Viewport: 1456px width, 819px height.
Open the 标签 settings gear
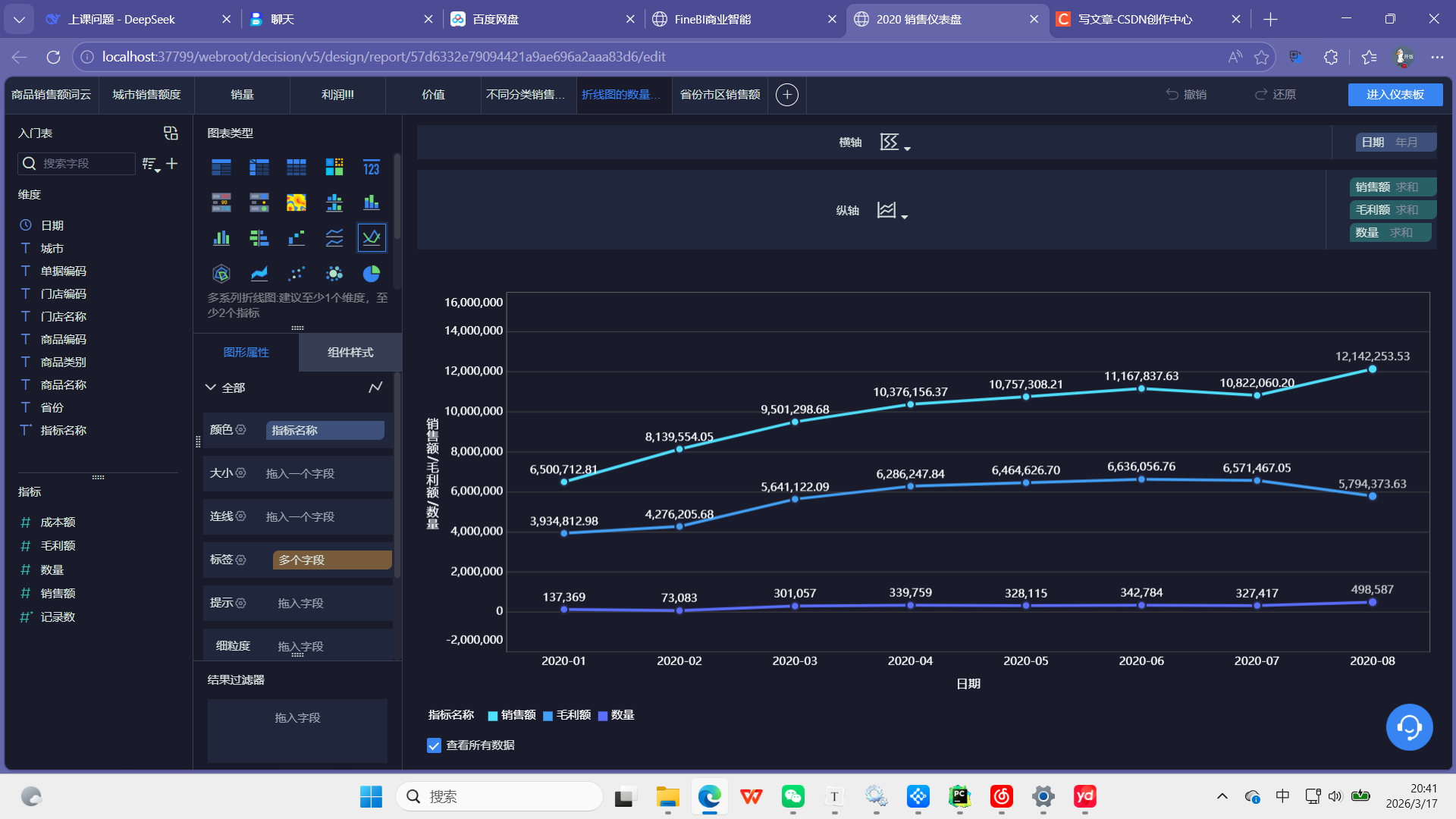(x=241, y=560)
